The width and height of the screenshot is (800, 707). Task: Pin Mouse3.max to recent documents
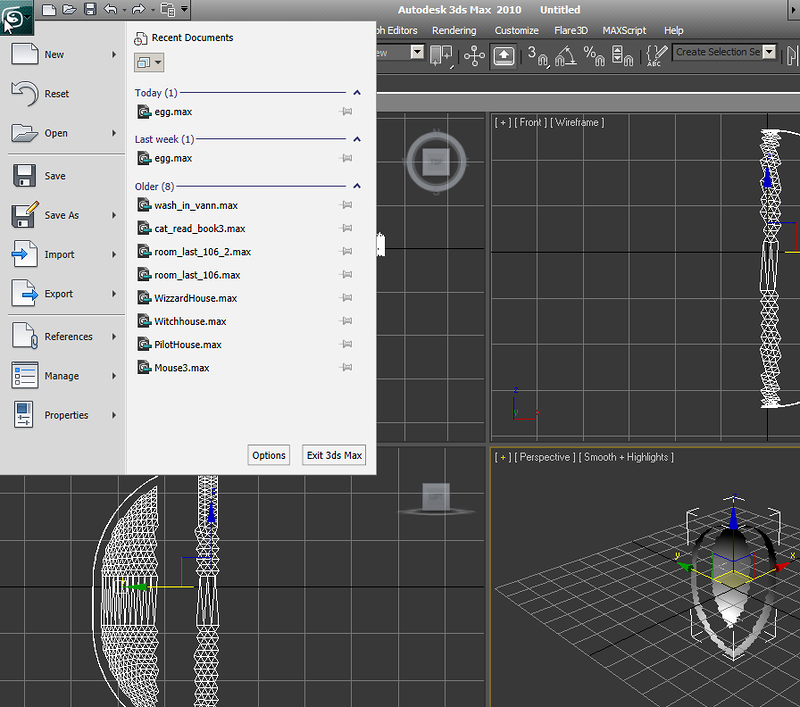click(346, 368)
